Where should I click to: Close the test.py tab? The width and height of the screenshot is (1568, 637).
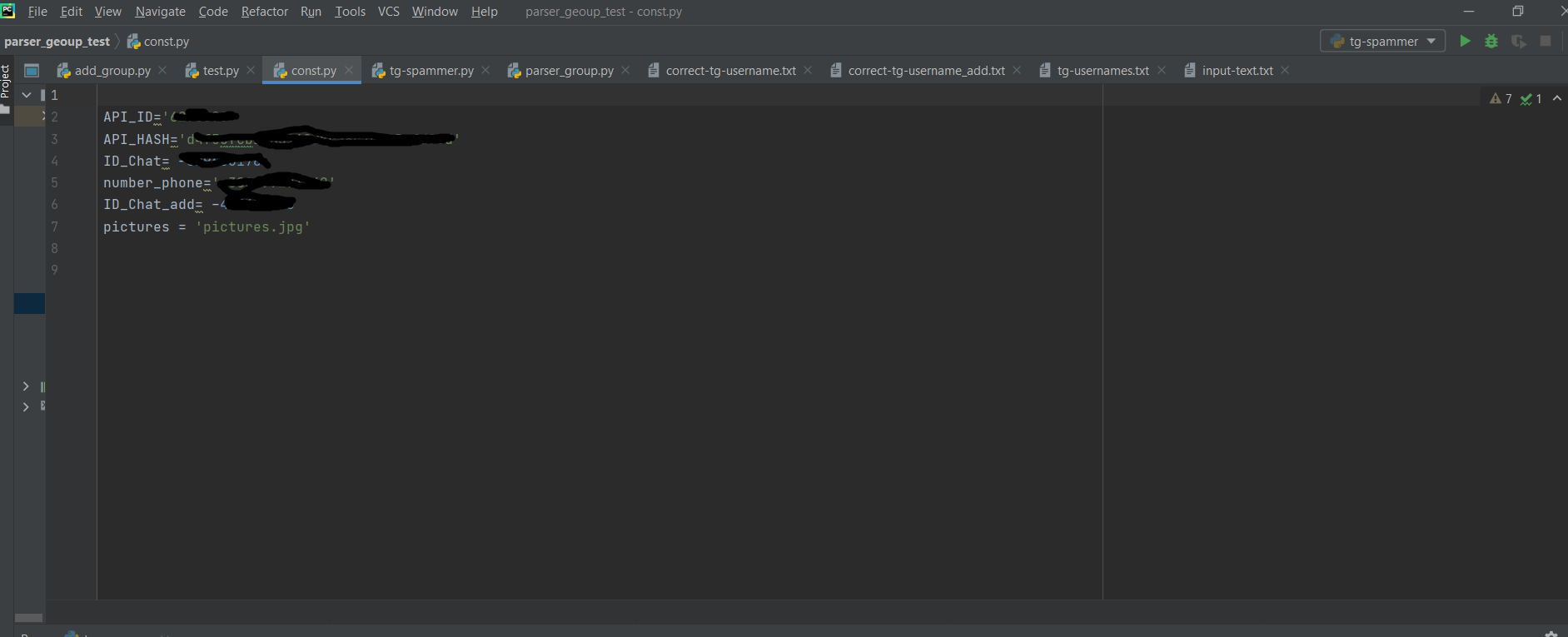tap(251, 70)
